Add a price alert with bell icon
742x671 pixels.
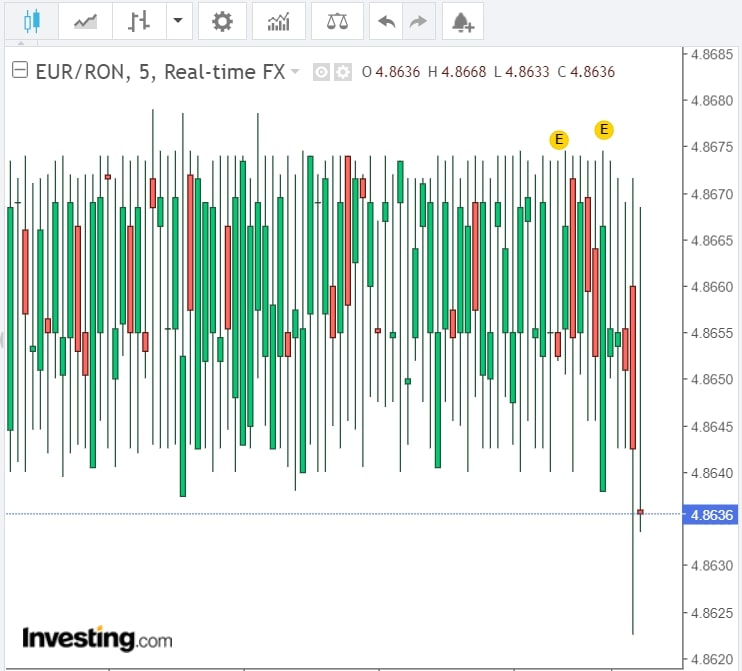463,20
